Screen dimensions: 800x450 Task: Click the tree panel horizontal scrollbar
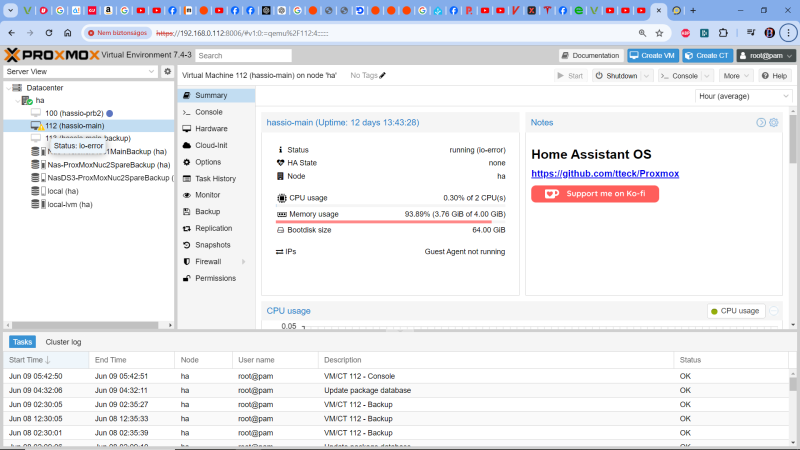coord(85,325)
